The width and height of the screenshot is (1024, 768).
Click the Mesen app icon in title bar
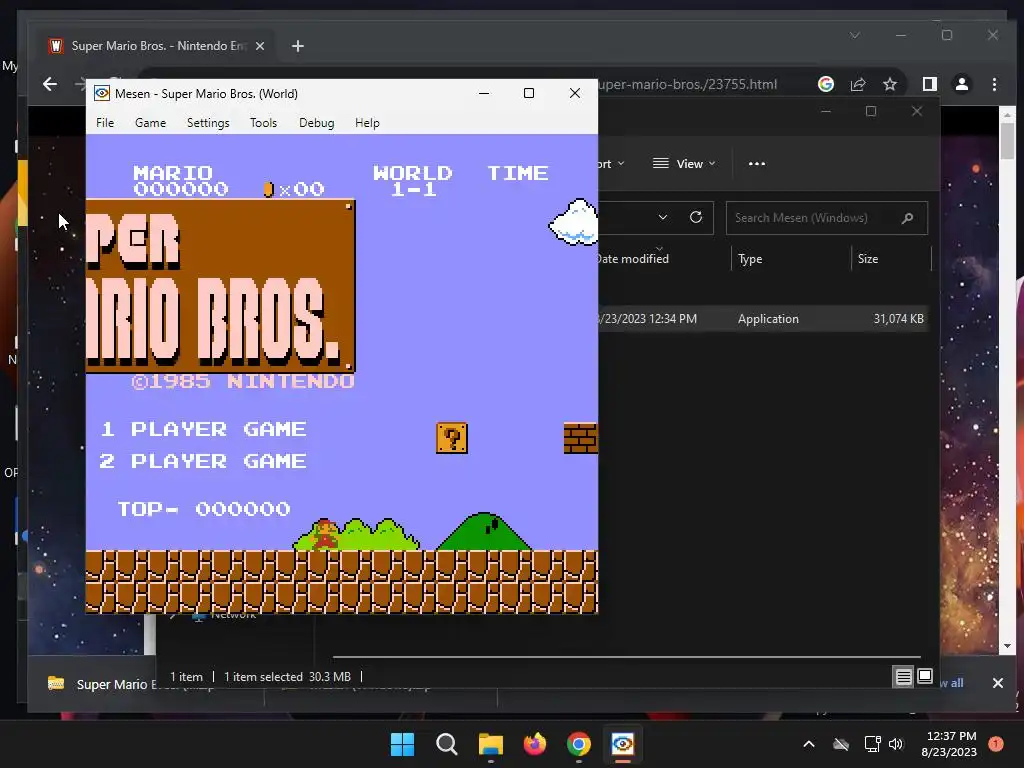(x=102, y=93)
